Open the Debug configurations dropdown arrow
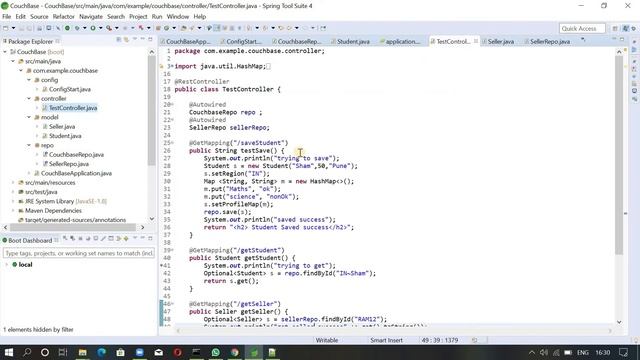640x360 pixels. tap(84, 28)
